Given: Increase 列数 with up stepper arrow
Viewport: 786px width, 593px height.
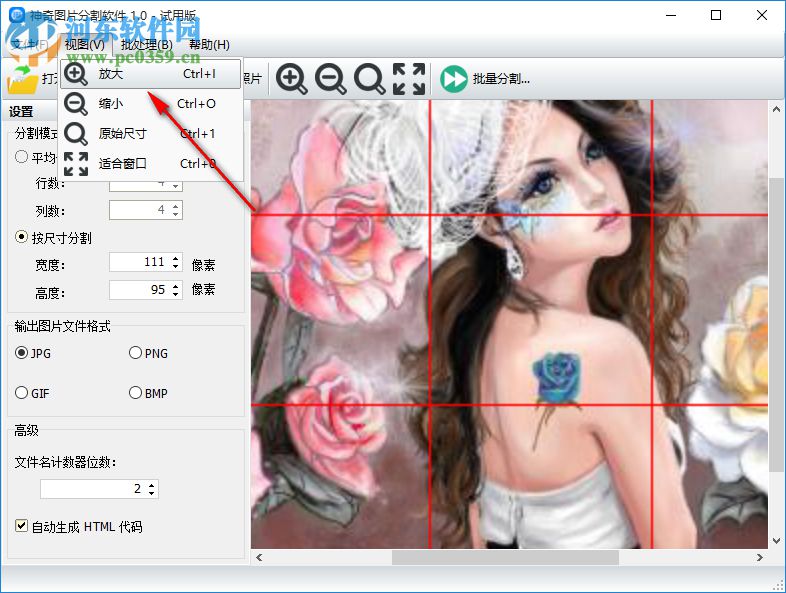Looking at the screenshot, I should 175,206.
